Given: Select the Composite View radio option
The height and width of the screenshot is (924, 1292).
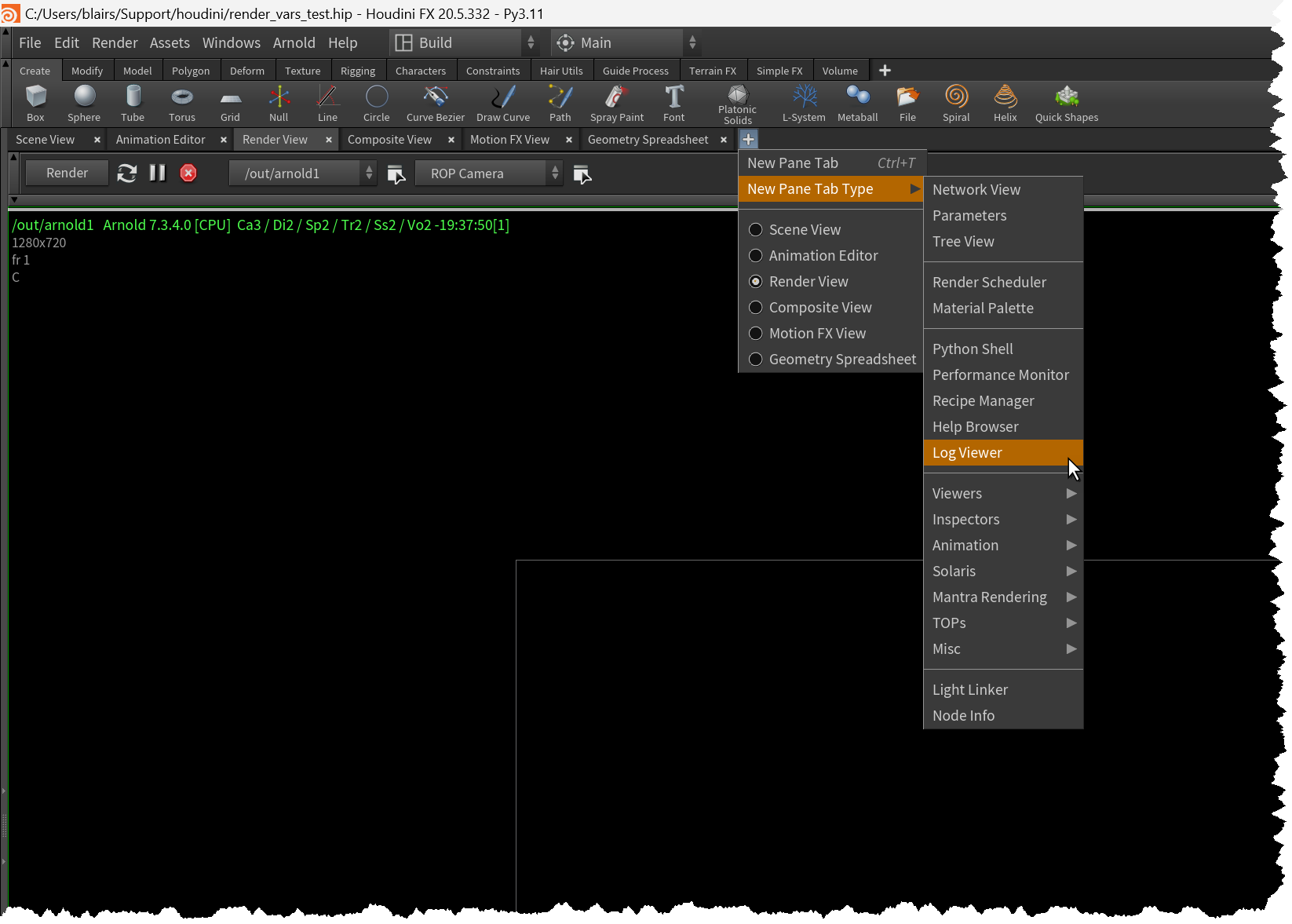Looking at the screenshot, I should click(x=756, y=308).
